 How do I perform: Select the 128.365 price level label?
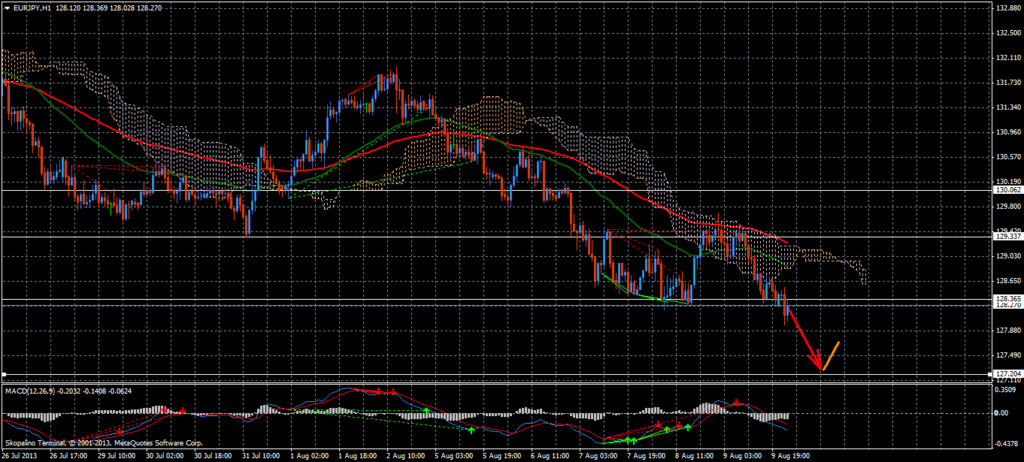(x=1006, y=299)
